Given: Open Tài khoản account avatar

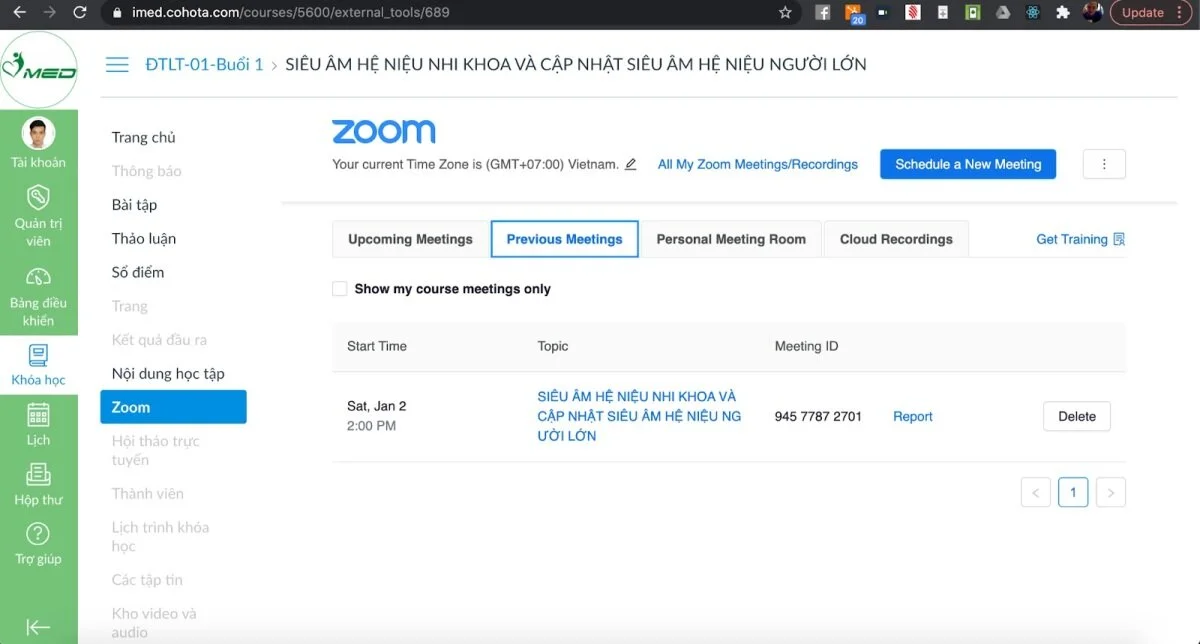Looking at the screenshot, I should tap(38, 133).
